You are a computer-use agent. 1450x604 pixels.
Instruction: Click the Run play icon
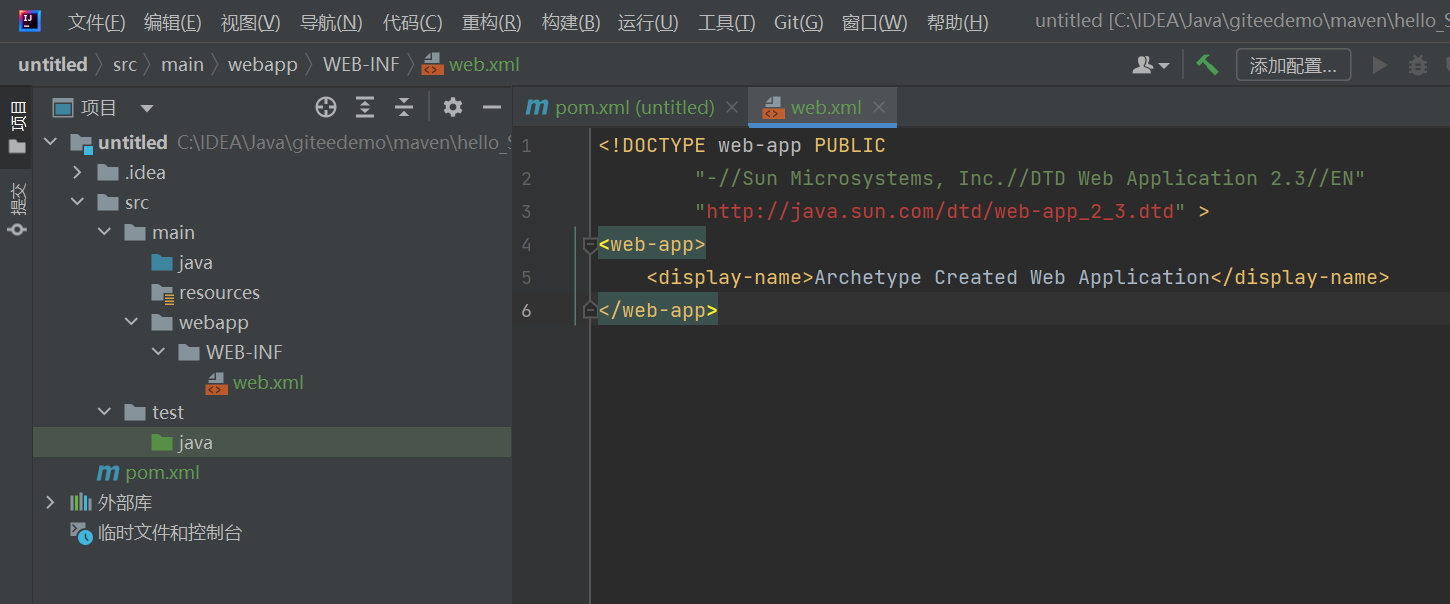[1380, 66]
